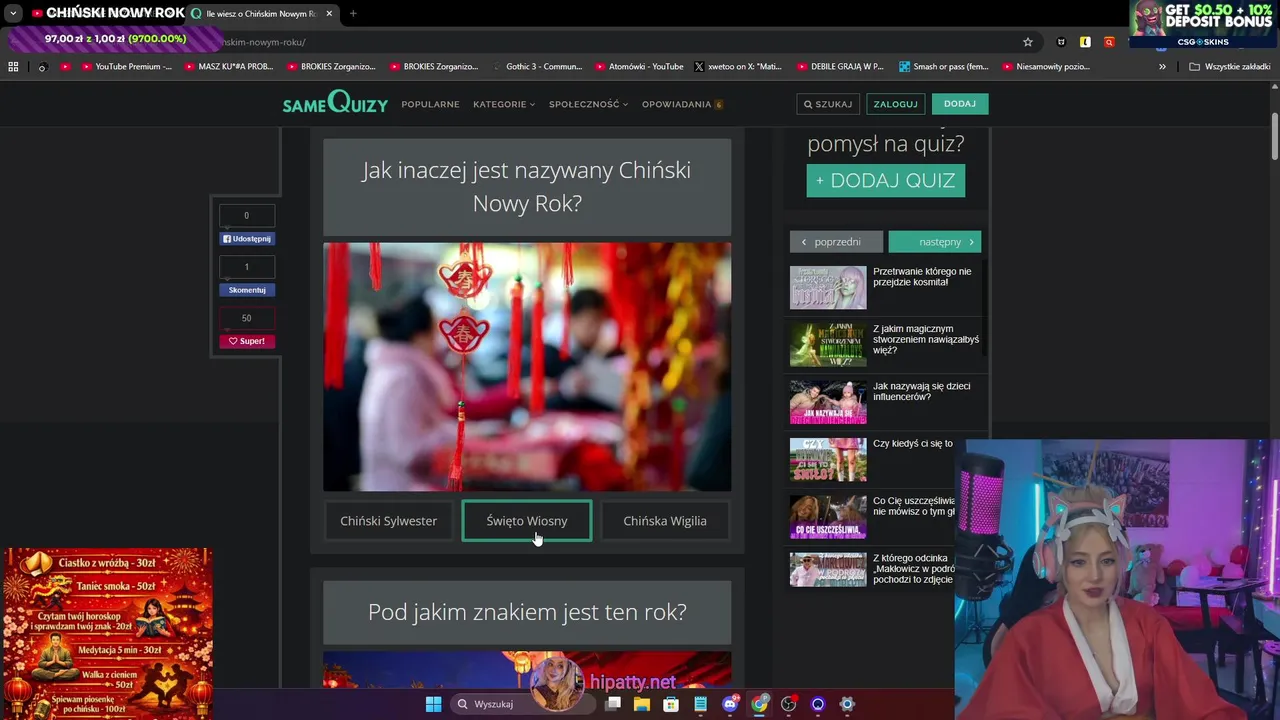1280x720 pixels.
Task: Select the answer Chińska Wigilia
Action: click(x=665, y=521)
